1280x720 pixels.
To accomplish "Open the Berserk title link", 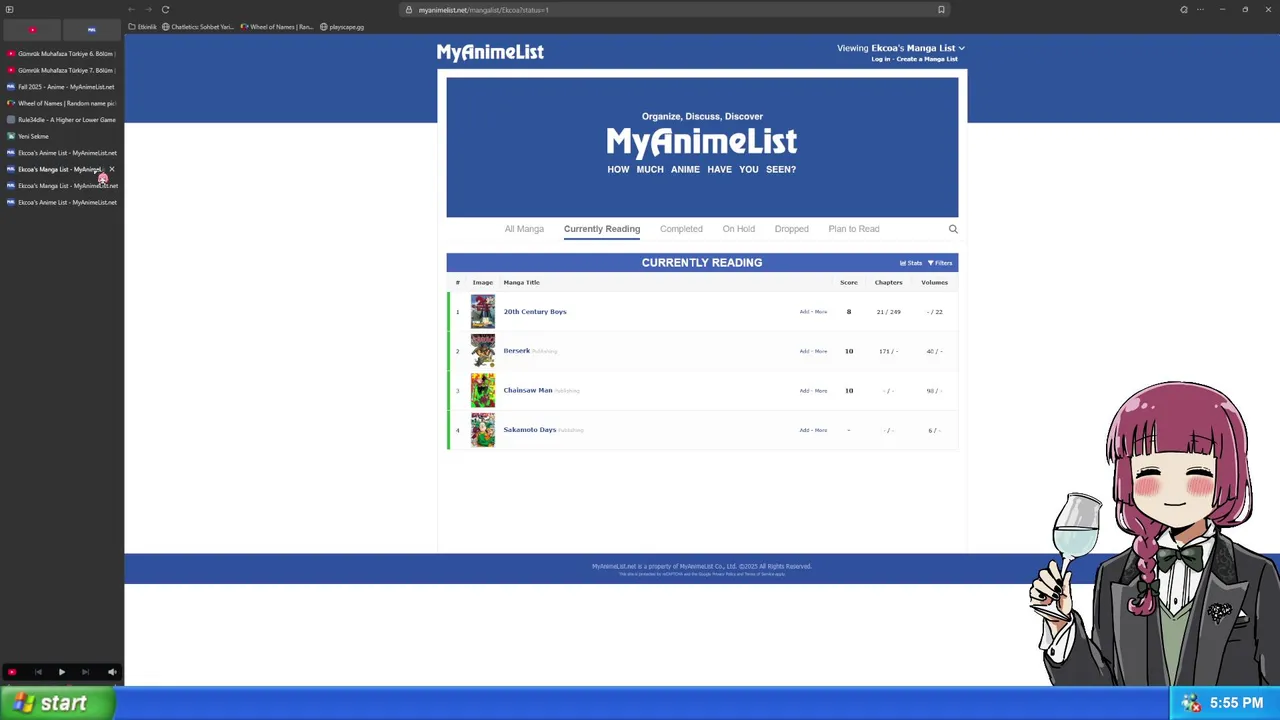I will point(517,351).
